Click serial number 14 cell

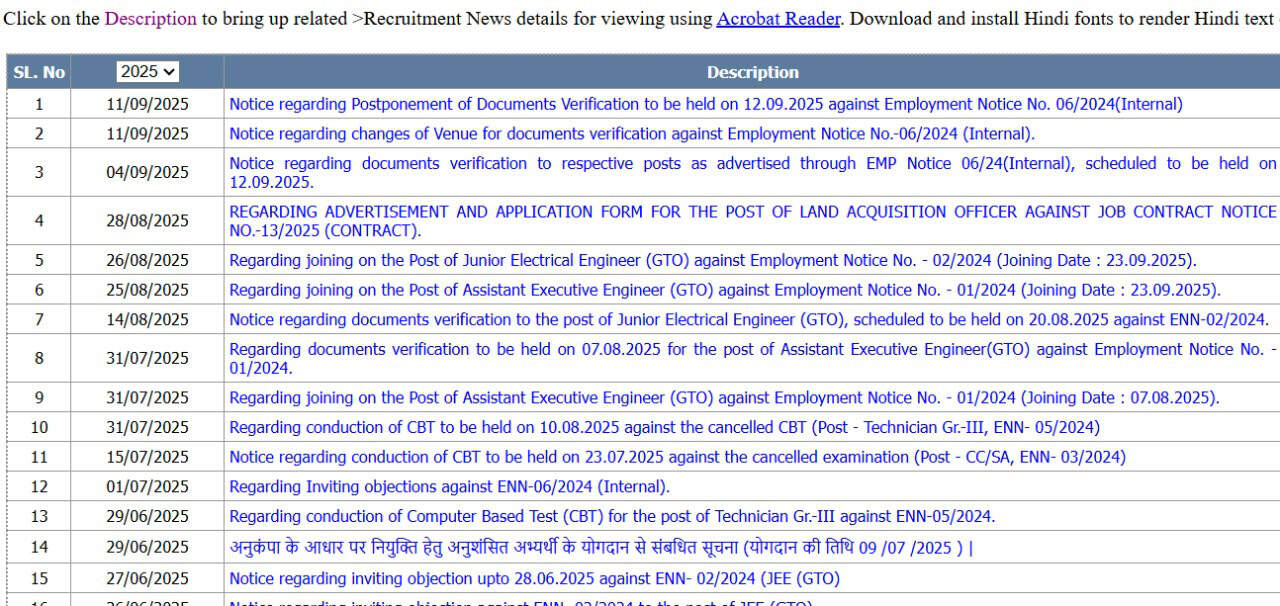(39, 548)
